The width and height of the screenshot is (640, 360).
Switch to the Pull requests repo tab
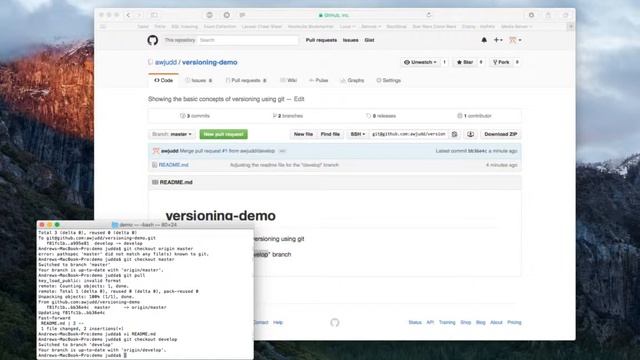tap(246, 80)
